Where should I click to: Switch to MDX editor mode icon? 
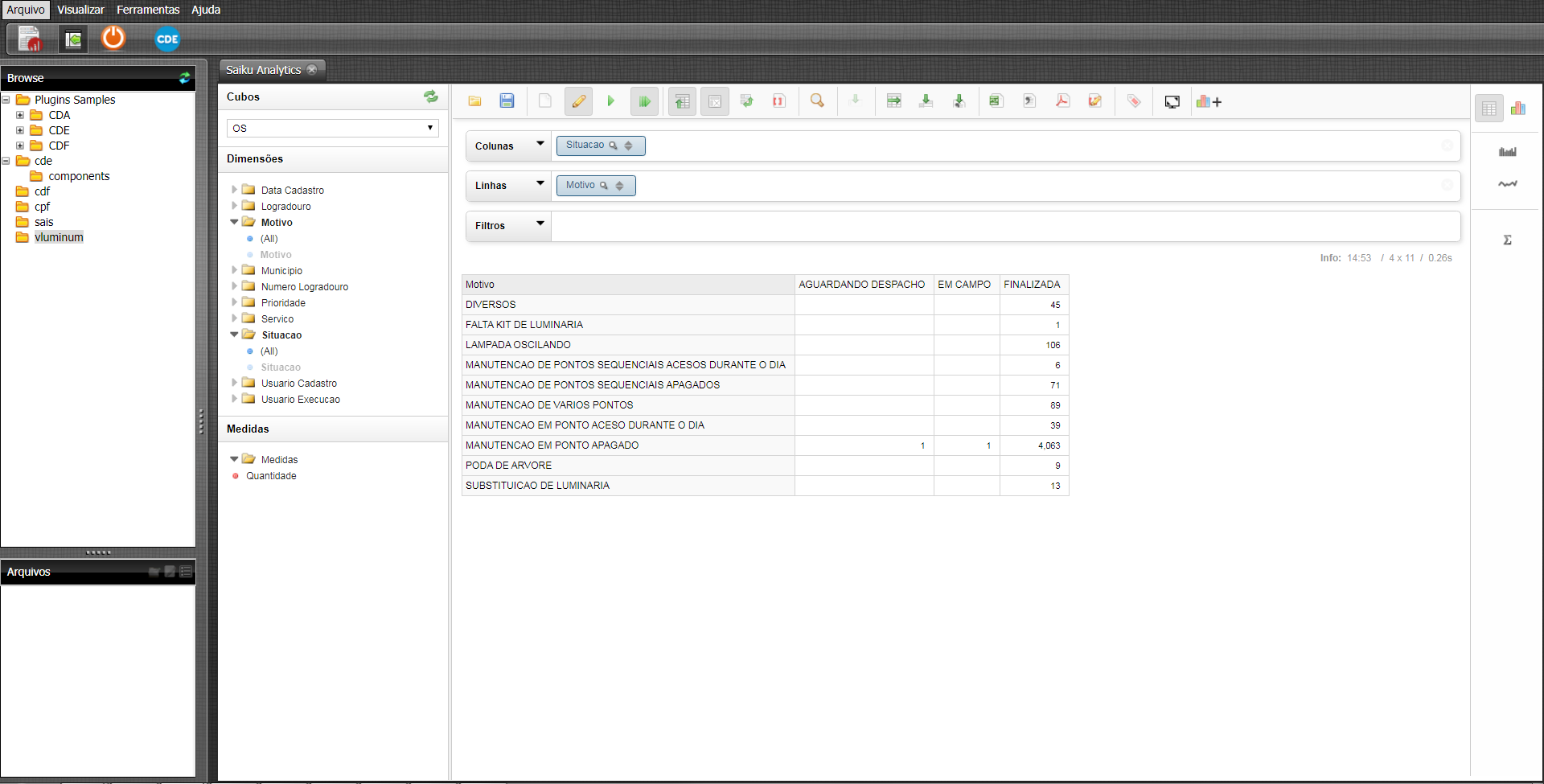coord(1094,101)
